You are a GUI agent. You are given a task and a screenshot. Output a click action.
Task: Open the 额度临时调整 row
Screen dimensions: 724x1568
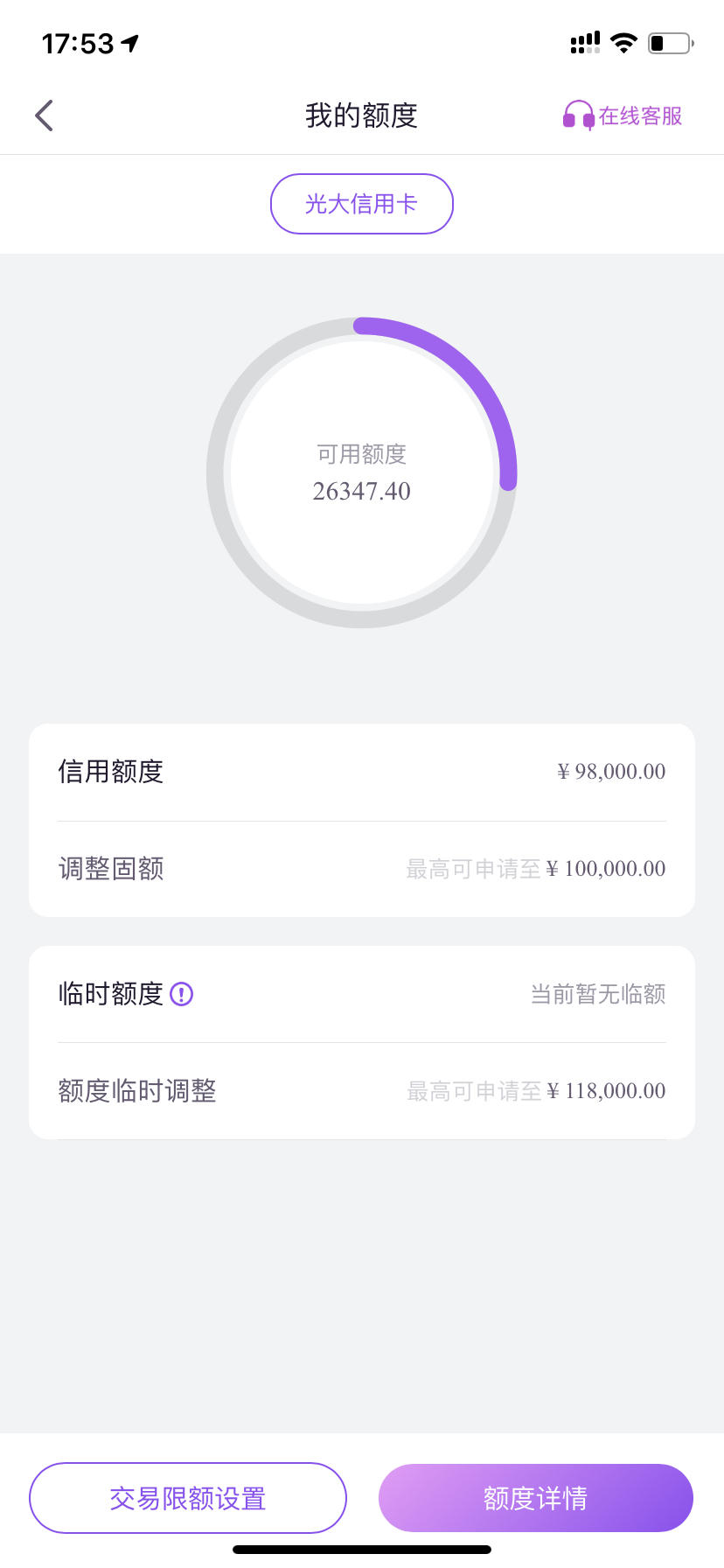click(x=362, y=1091)
